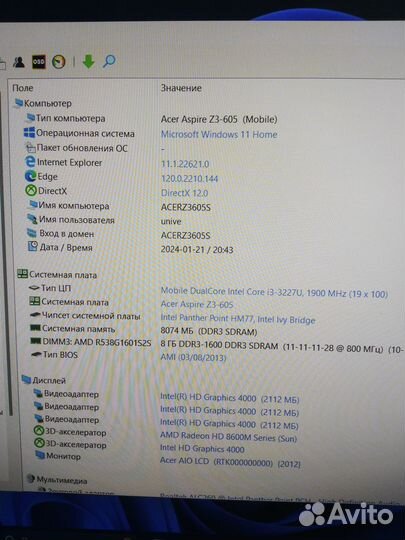The image size is (405, 540).
Task: Open the Acer Aspire Z3-605 motherboard link
Action: (197, 304)
